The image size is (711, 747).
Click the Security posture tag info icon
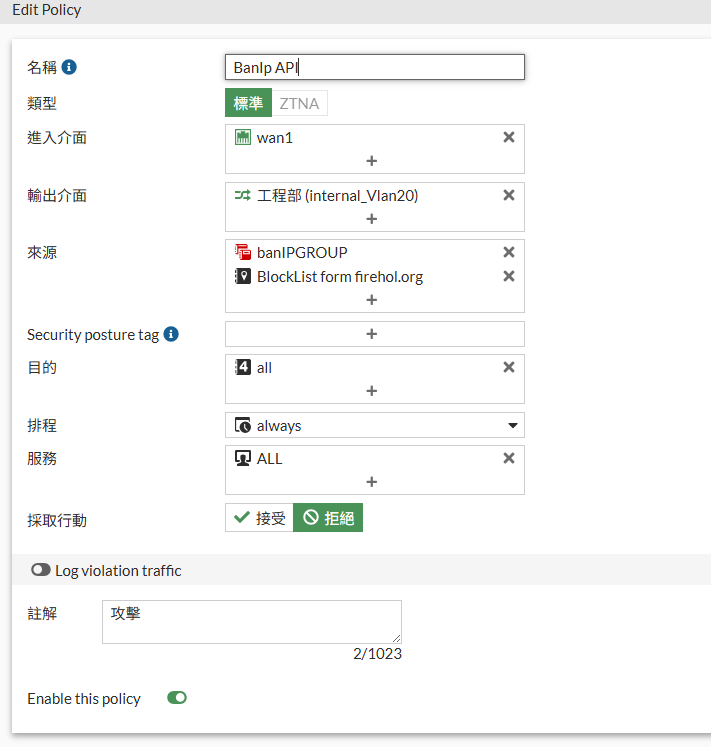coord(171,334)
